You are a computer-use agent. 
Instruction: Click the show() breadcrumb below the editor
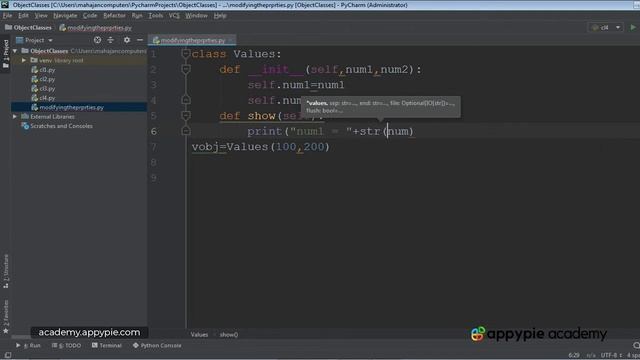229,335
